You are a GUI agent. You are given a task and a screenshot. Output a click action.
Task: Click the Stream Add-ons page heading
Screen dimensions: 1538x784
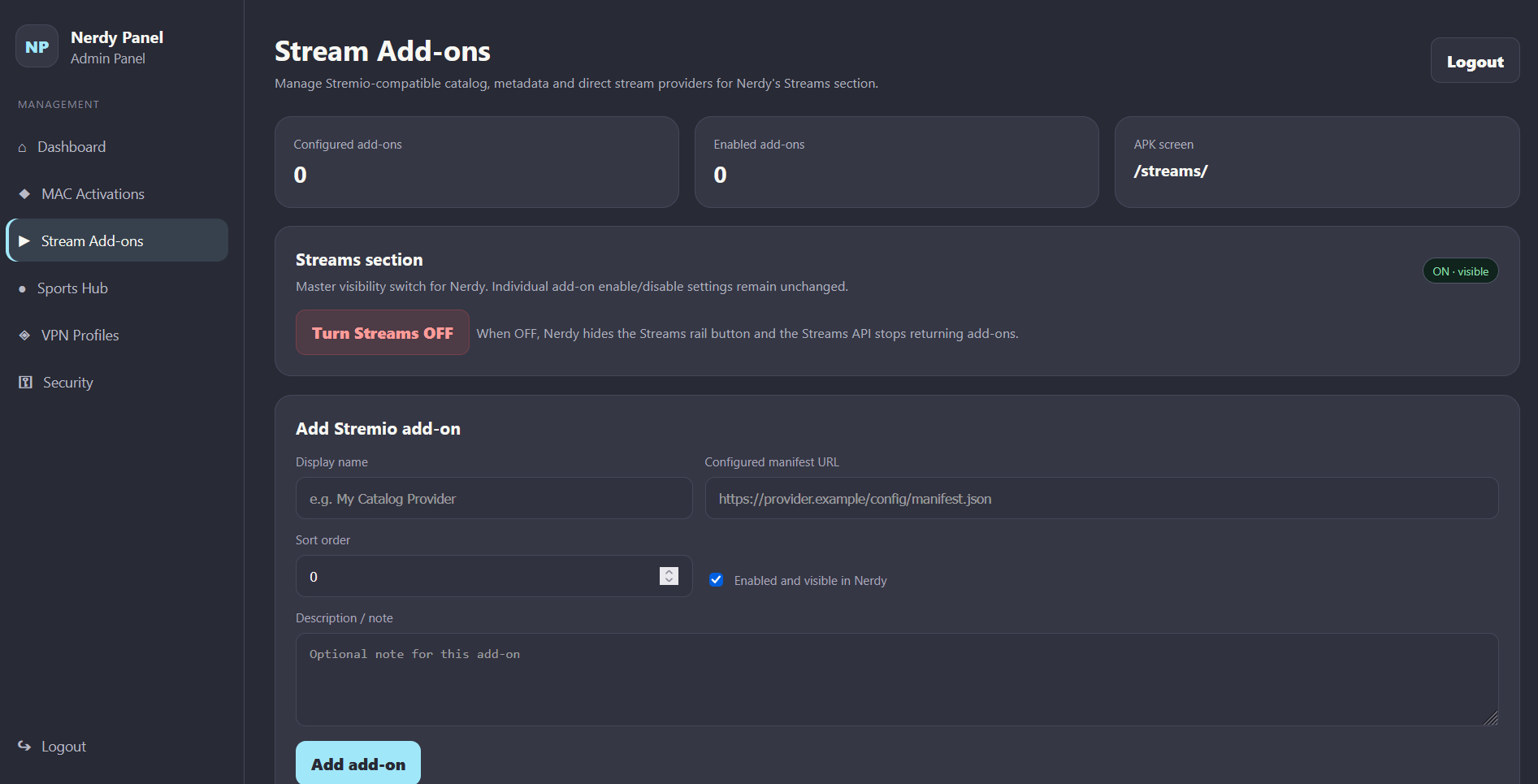pos(383,51)
